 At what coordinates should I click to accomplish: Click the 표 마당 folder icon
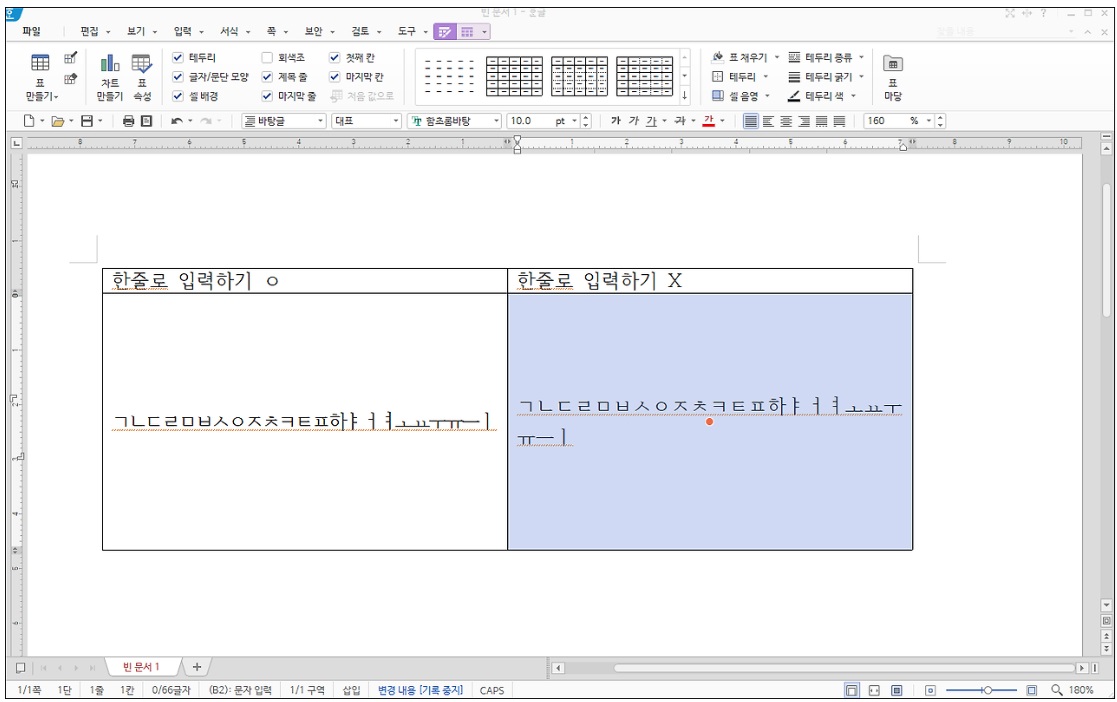click(893, 63)
